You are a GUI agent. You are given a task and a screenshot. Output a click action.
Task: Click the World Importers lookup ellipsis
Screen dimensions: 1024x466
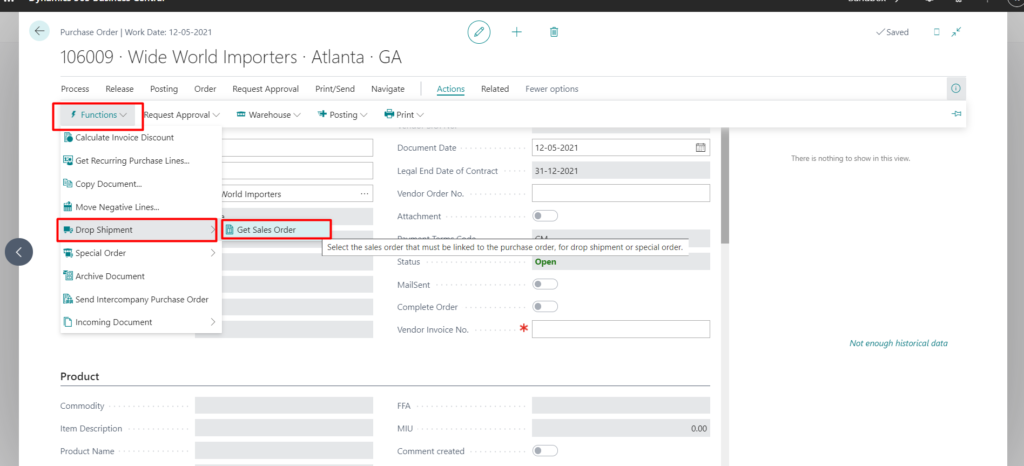(x=364, y=194)
